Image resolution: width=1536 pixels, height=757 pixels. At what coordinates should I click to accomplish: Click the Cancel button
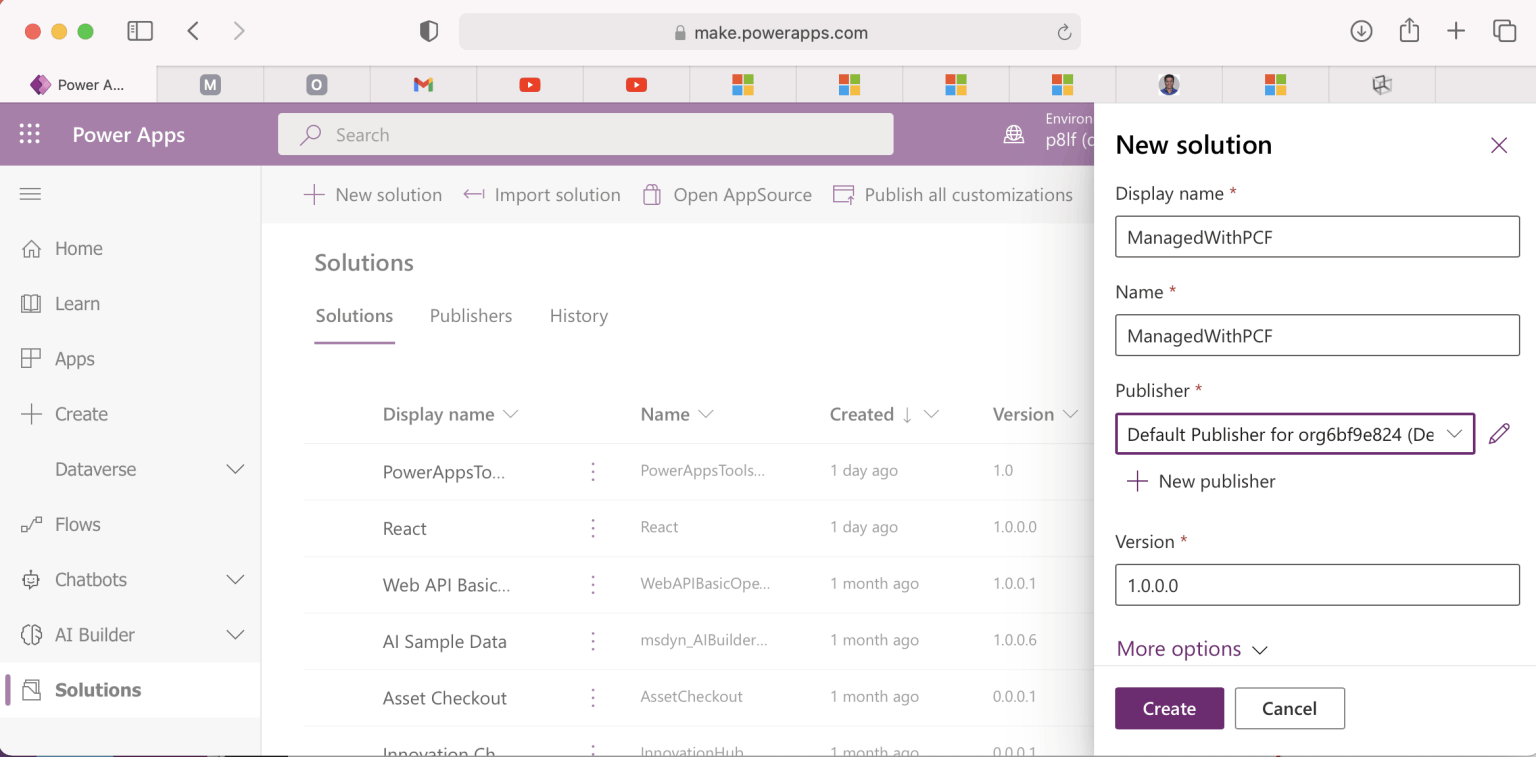point(1289,708)
